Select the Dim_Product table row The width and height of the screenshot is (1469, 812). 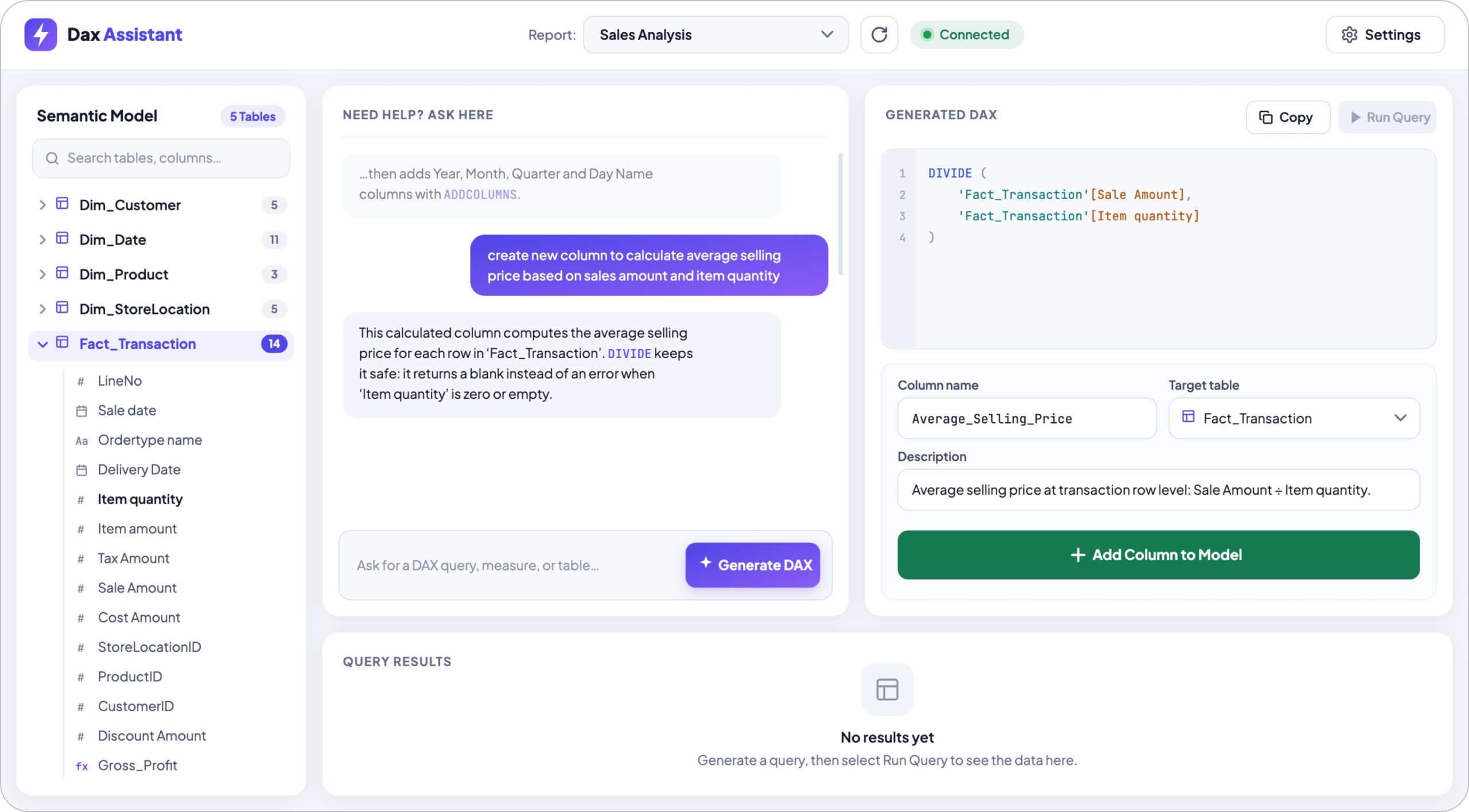click(x=161, y=274)
